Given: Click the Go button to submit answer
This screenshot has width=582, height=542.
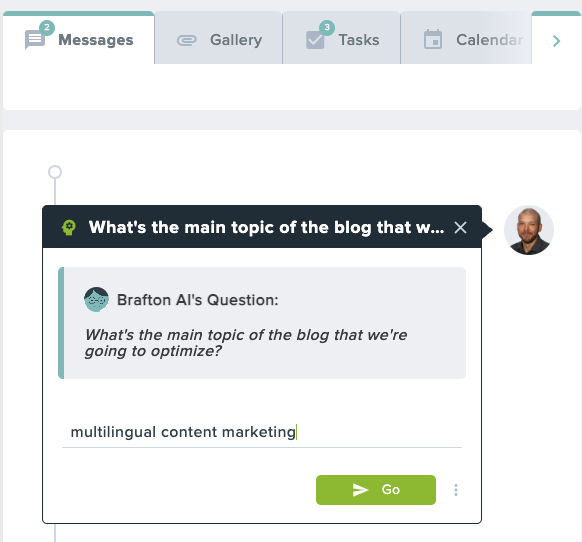Looking at the screenshot, I should click(376, 490).
